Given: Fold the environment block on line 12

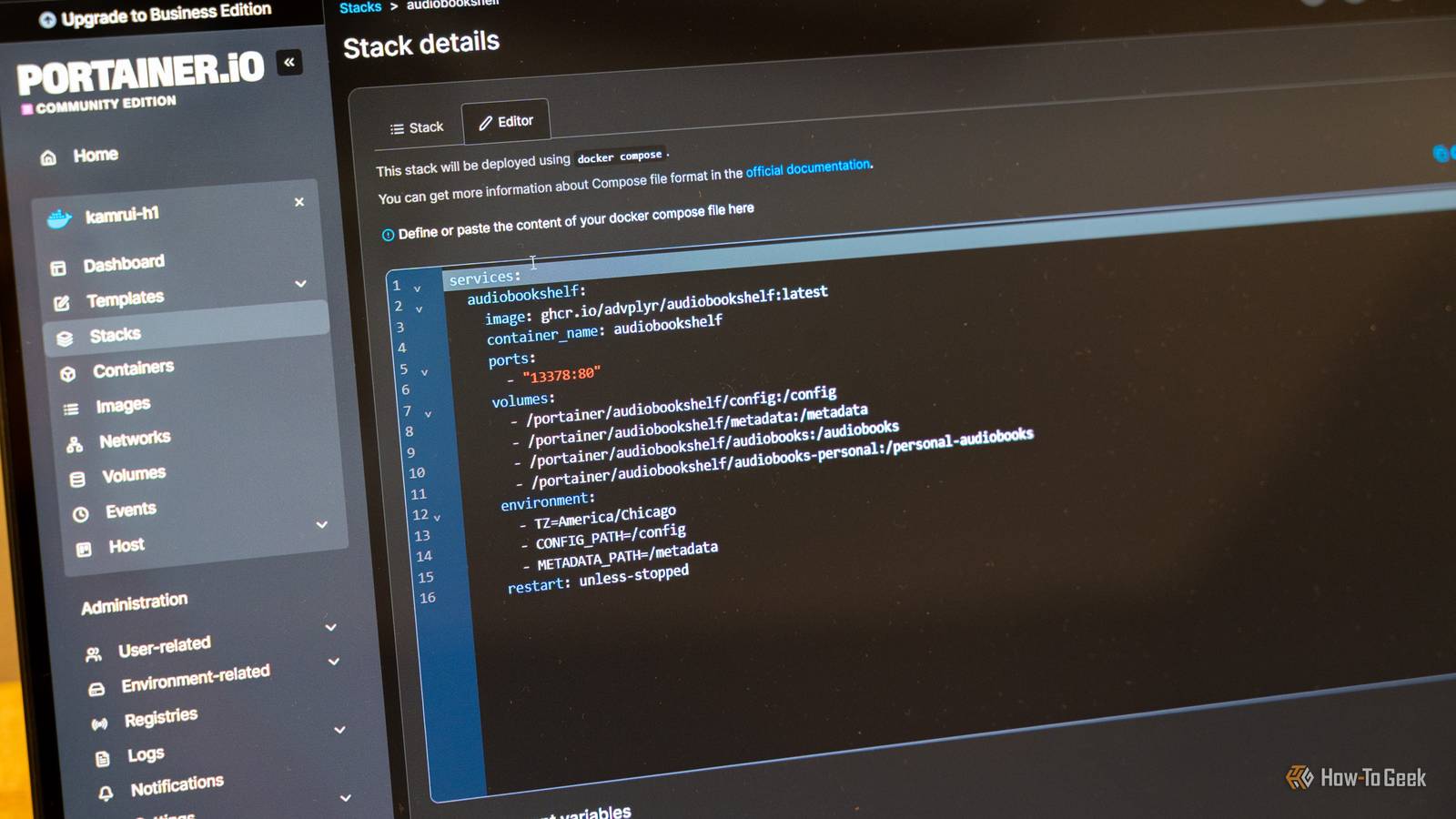Looking at the screenshot, I should tap(437, 518).
